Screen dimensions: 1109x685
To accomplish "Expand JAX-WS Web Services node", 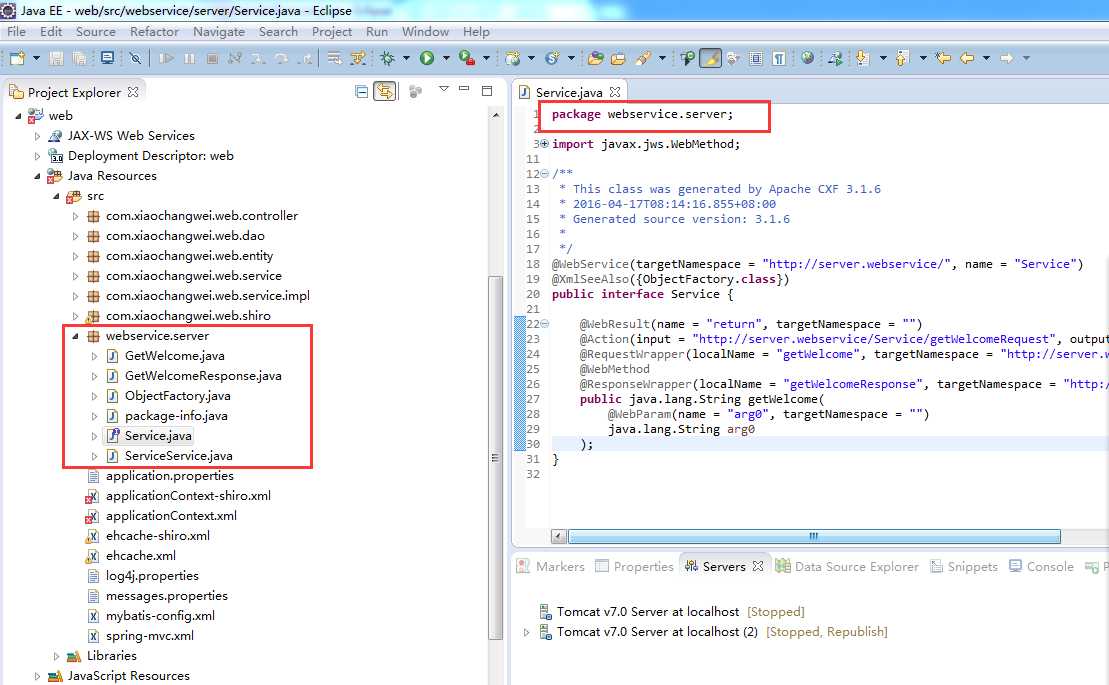I will click(37, 136).
